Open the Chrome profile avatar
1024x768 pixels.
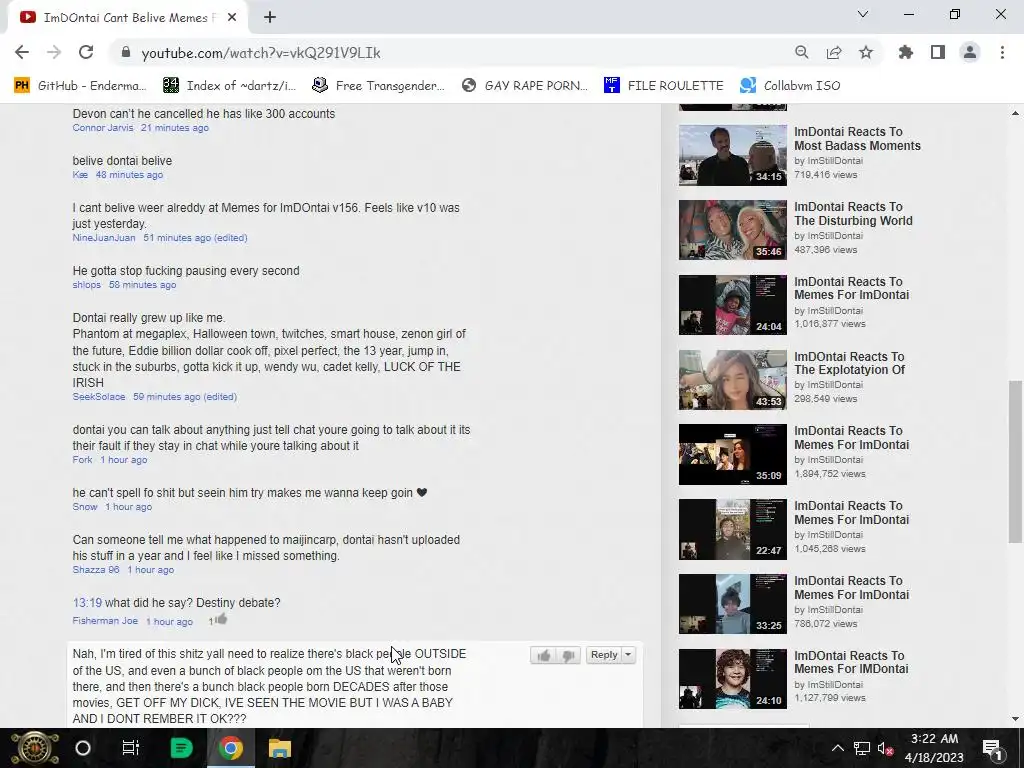pos(970,52)
